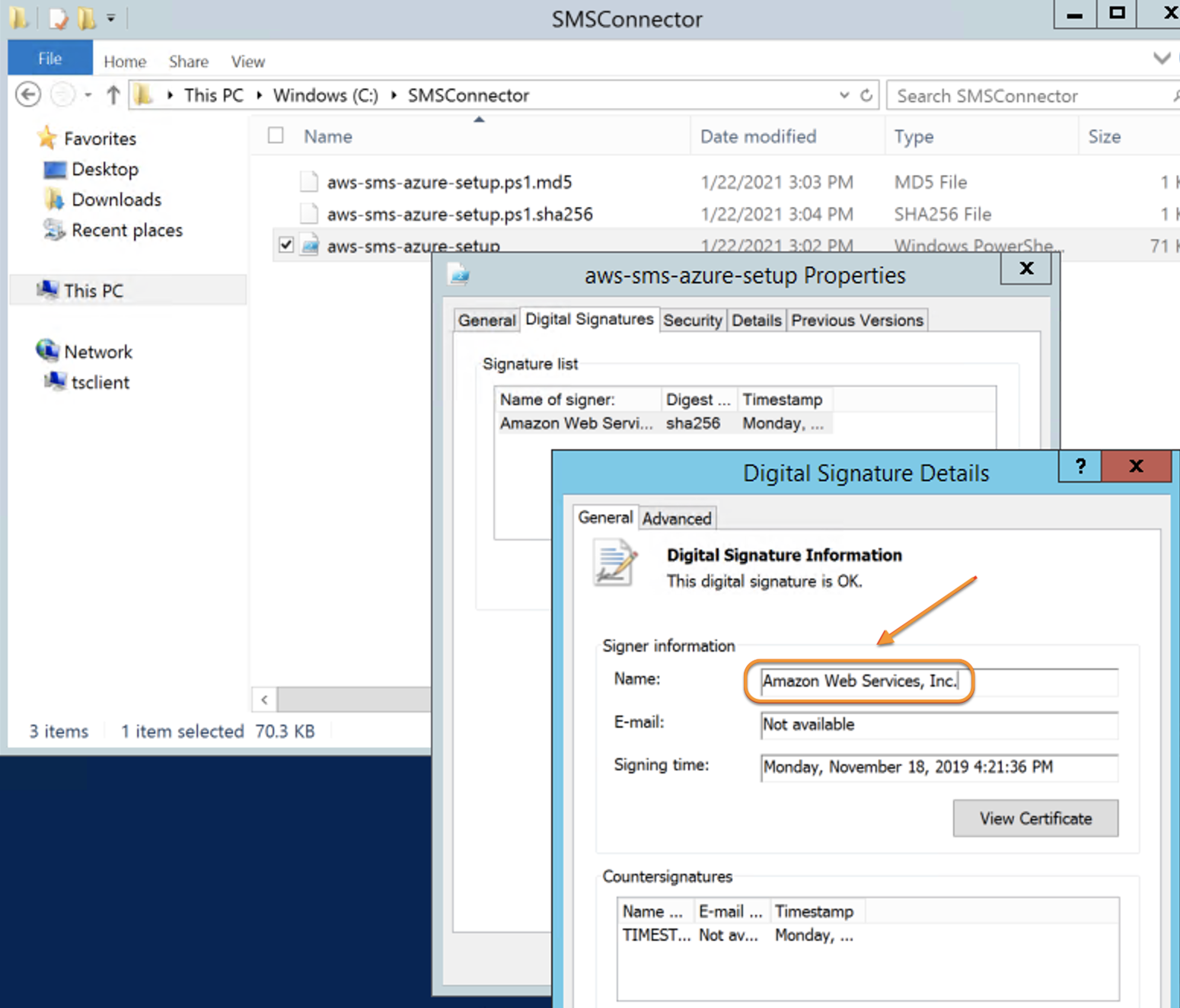This screenshot has width=1180, height=1008.
Task: Expand the address bar history dropdown
Action: 844,95
